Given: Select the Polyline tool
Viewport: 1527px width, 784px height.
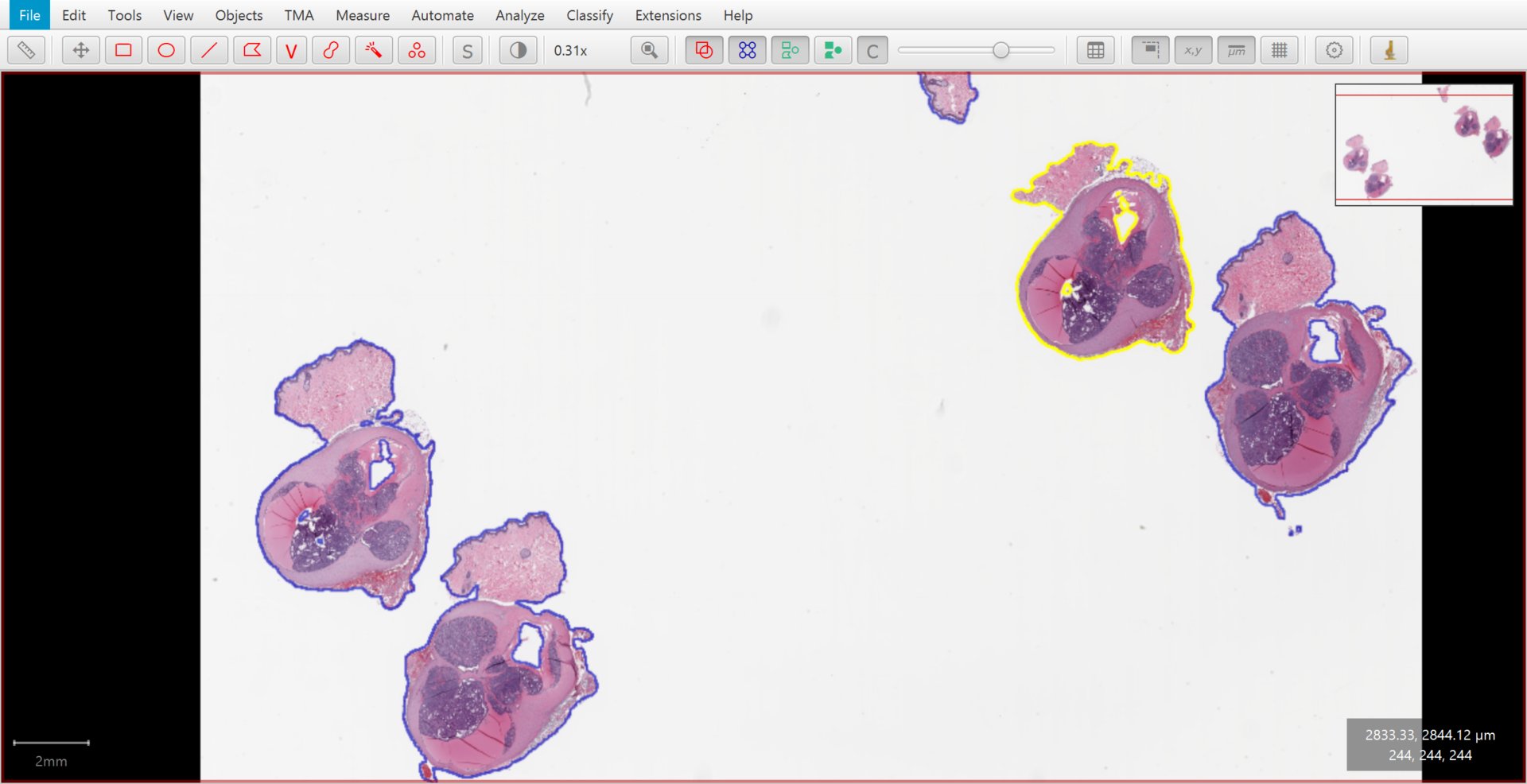Looking at the screenshot, I should tap(291, 50).
